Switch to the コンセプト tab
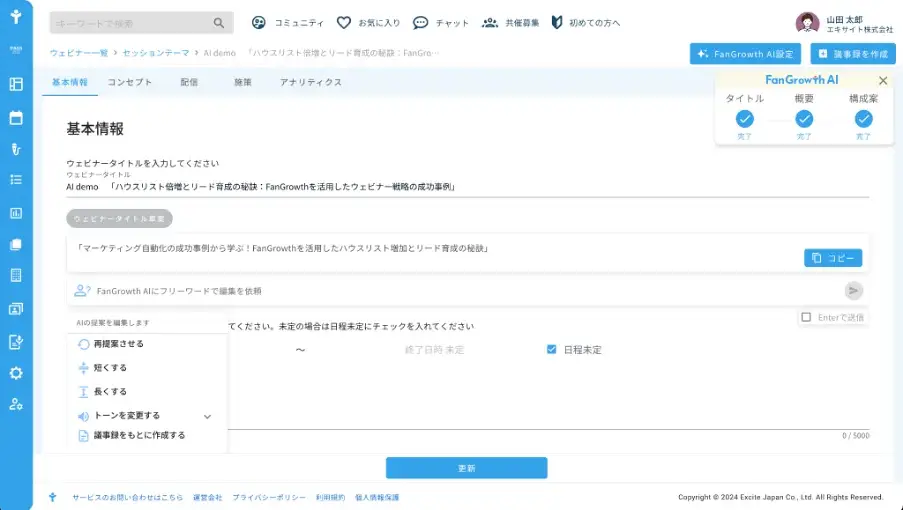Image resolution: width=904 pixels, height=510 pixels. coord(130,82)
